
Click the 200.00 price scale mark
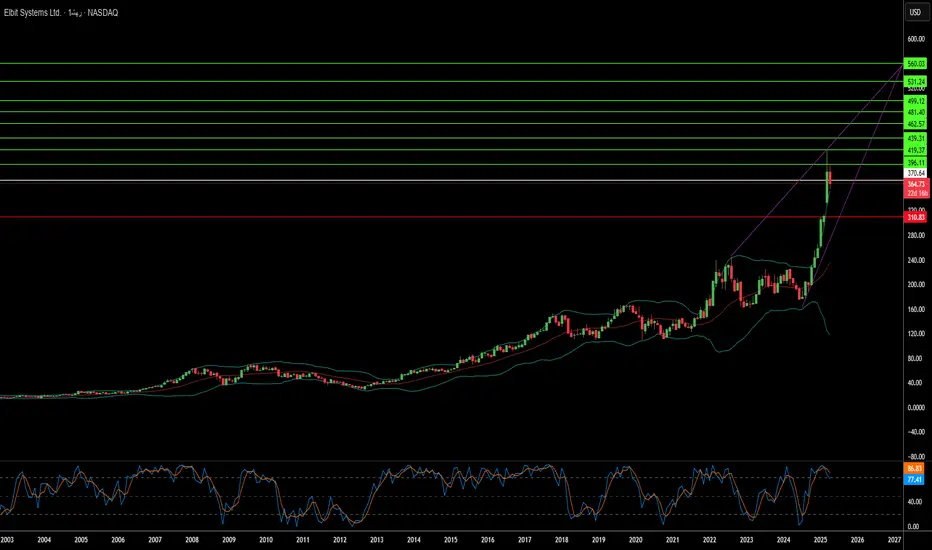916,284
